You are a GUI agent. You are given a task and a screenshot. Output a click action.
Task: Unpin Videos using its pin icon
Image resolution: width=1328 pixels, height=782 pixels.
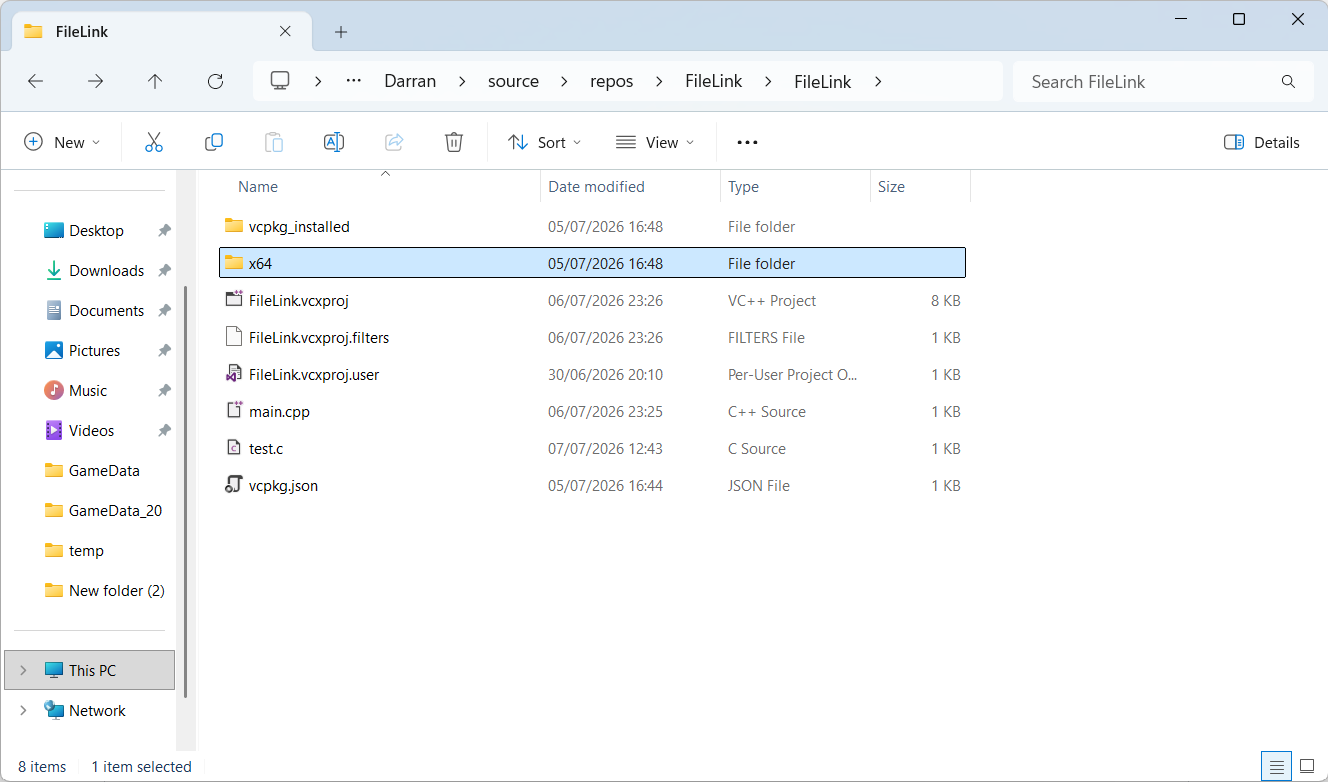[164, 430]
